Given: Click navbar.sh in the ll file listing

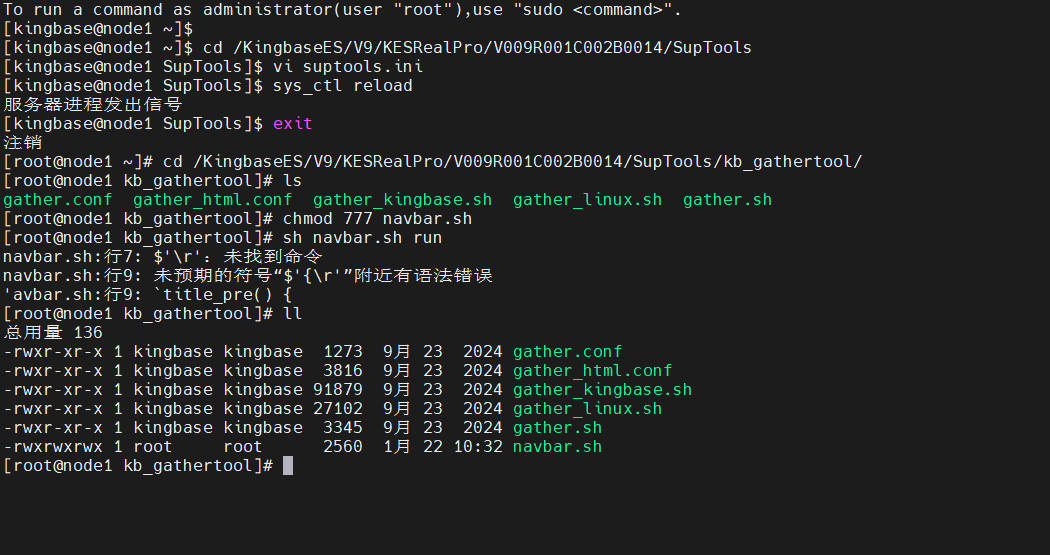Looking at the screenshot, I should pyautogui.click(x=557, y=446).
